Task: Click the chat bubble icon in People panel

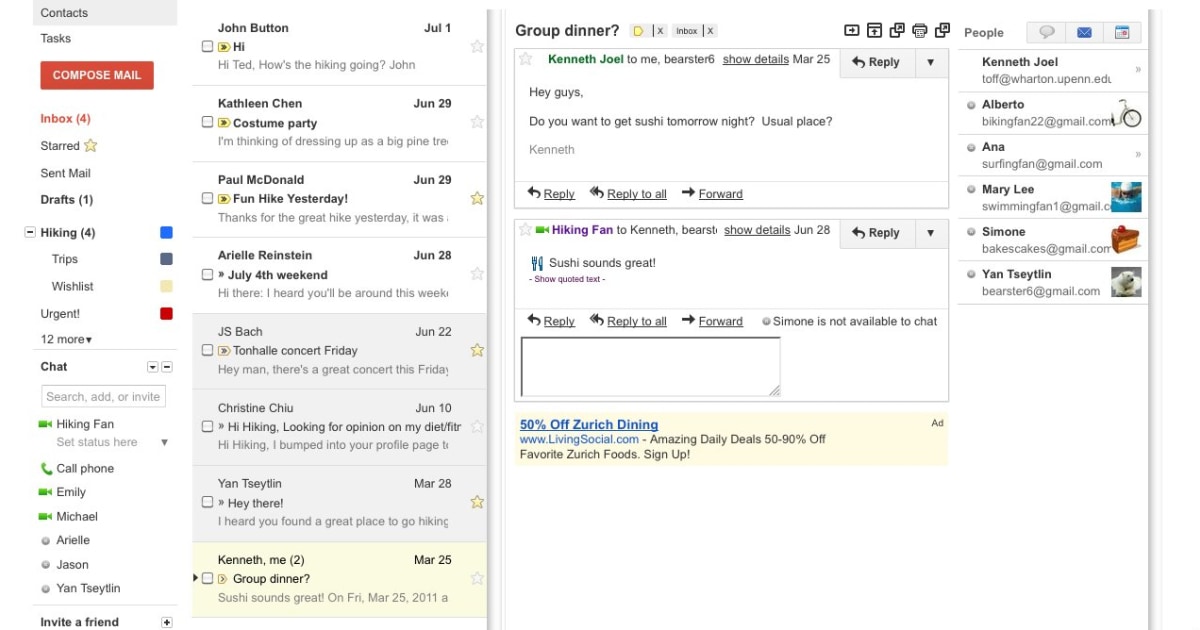Action: click(x=1047, y=32)
